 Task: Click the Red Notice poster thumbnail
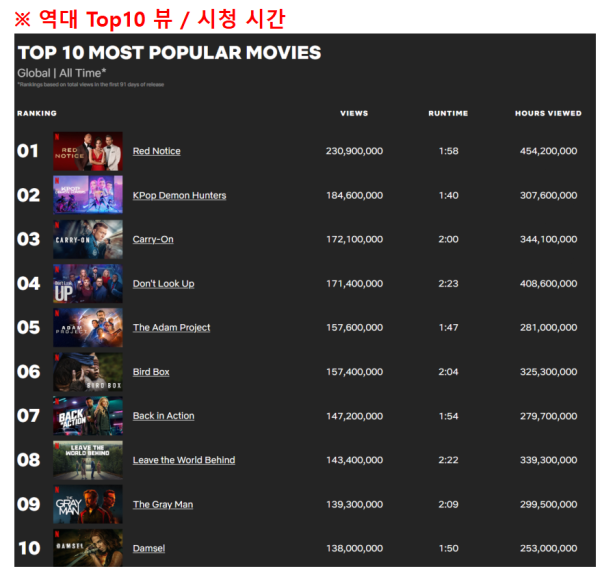click(x=88, y=151)
